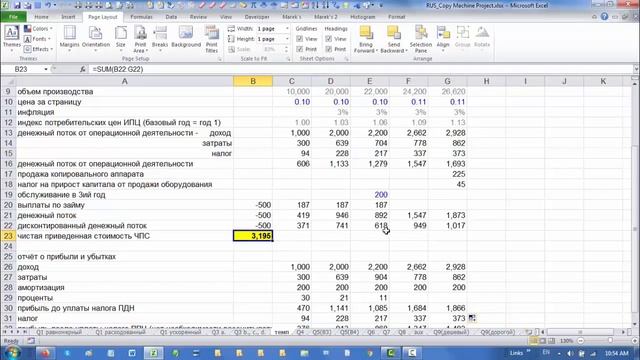Click Send Backward in Arrange group

pyautogui.click(x=394, y=39)
